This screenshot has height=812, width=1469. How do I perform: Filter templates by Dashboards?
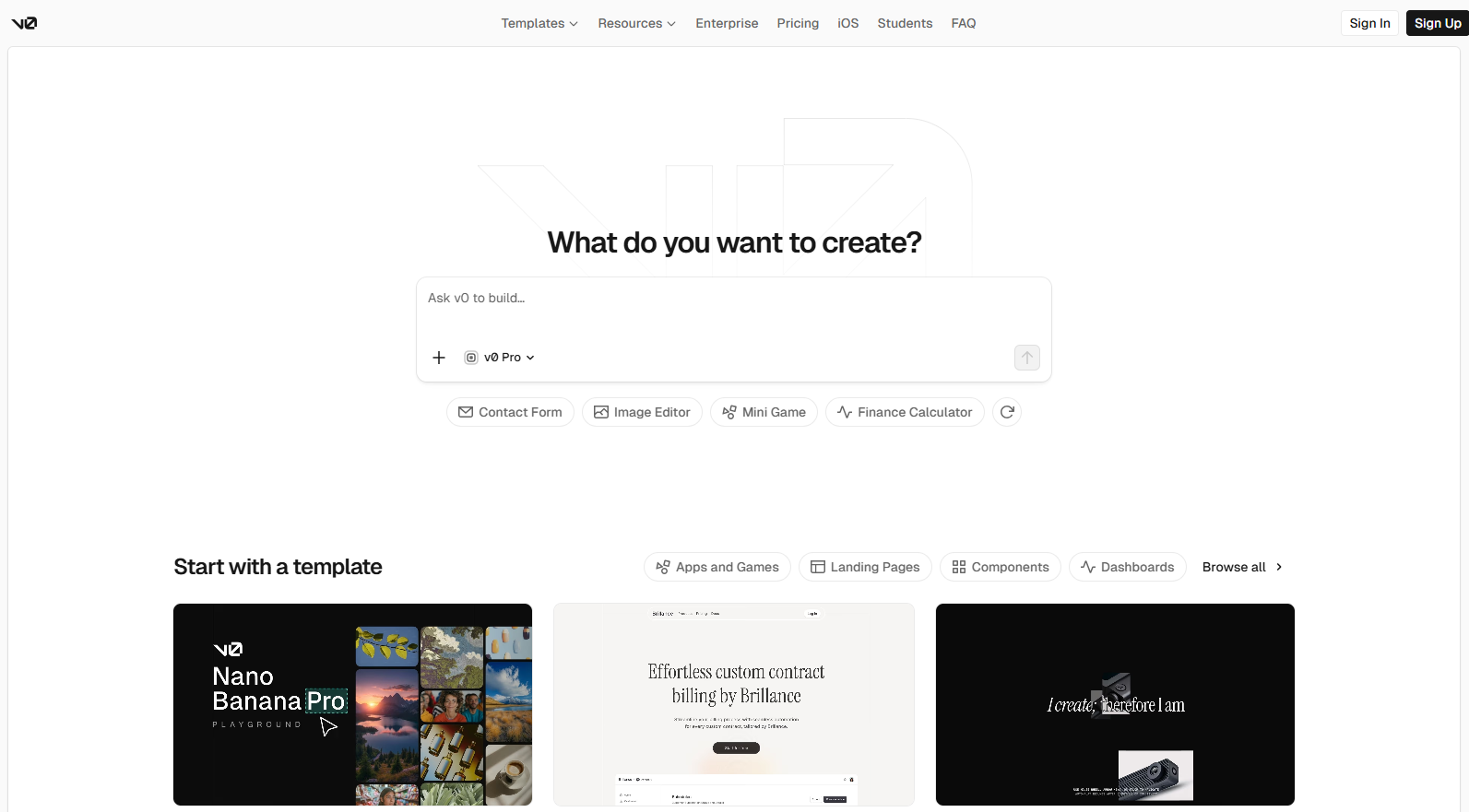[x=1127, y=567]
